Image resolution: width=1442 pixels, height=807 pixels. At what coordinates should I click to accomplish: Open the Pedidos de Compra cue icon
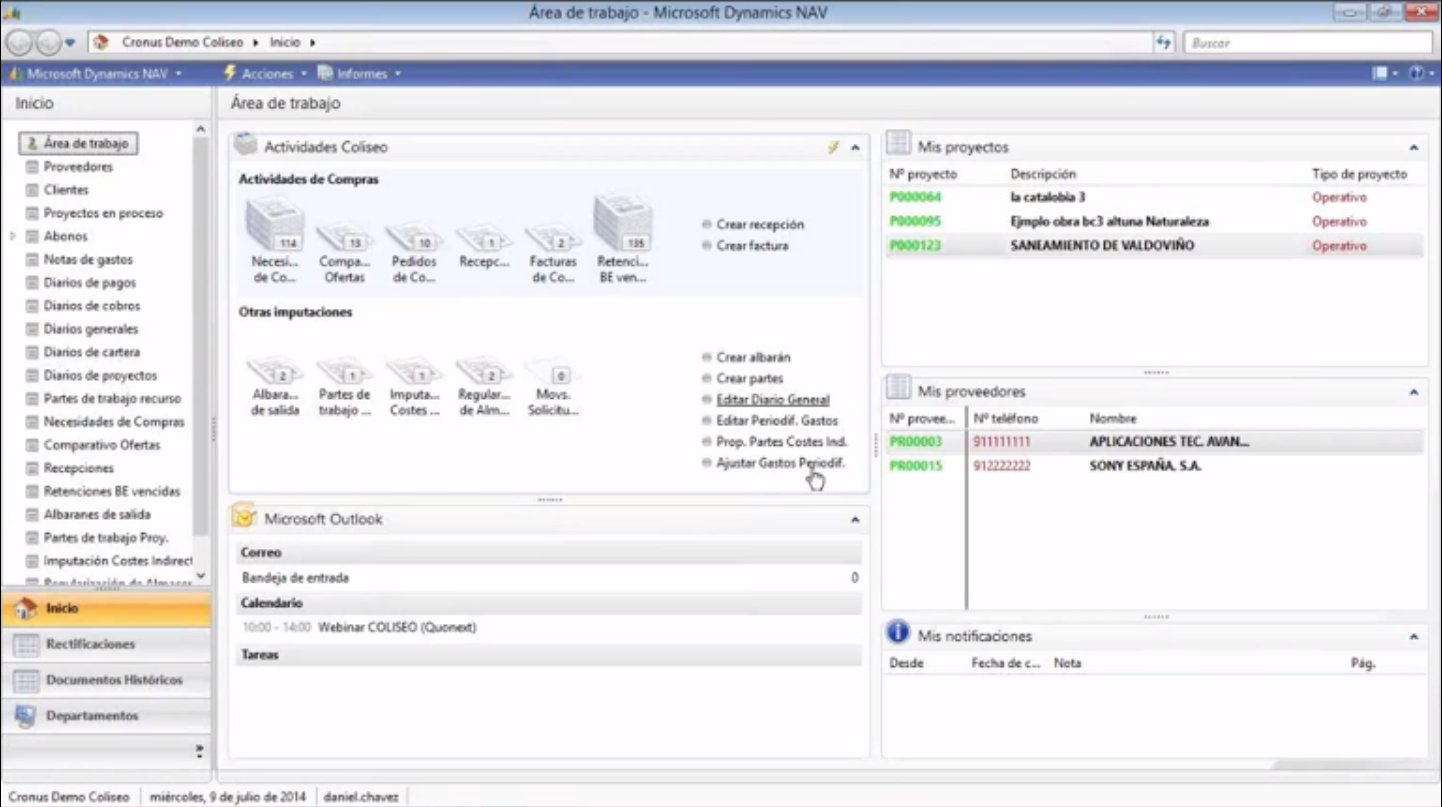pyautogui.click(x=414, y=240)
